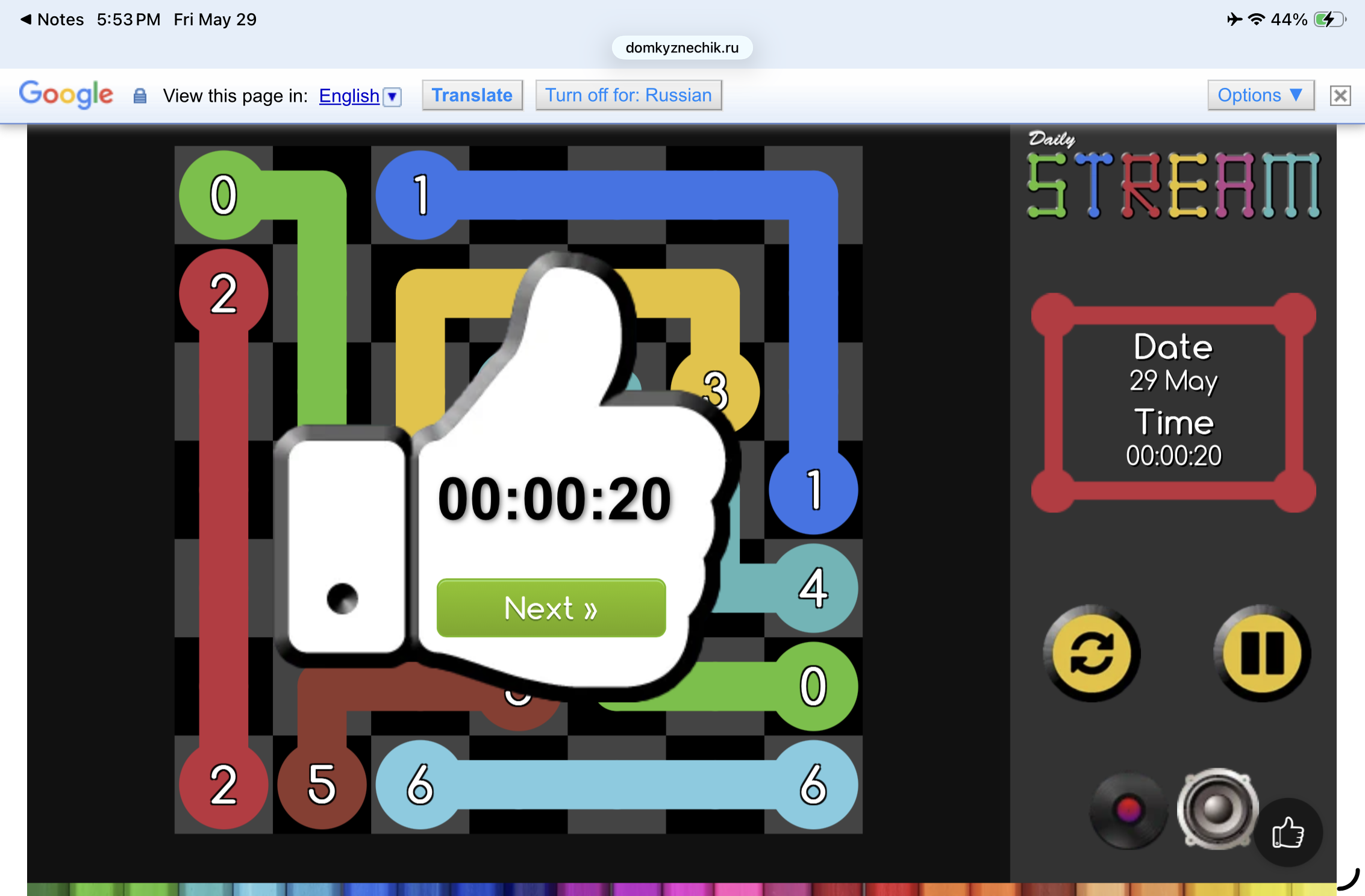Screen dimensions: 1365x896
Task: Click the Daily Stream logo
Action: pyautogui.click(x=1173, y=176)
